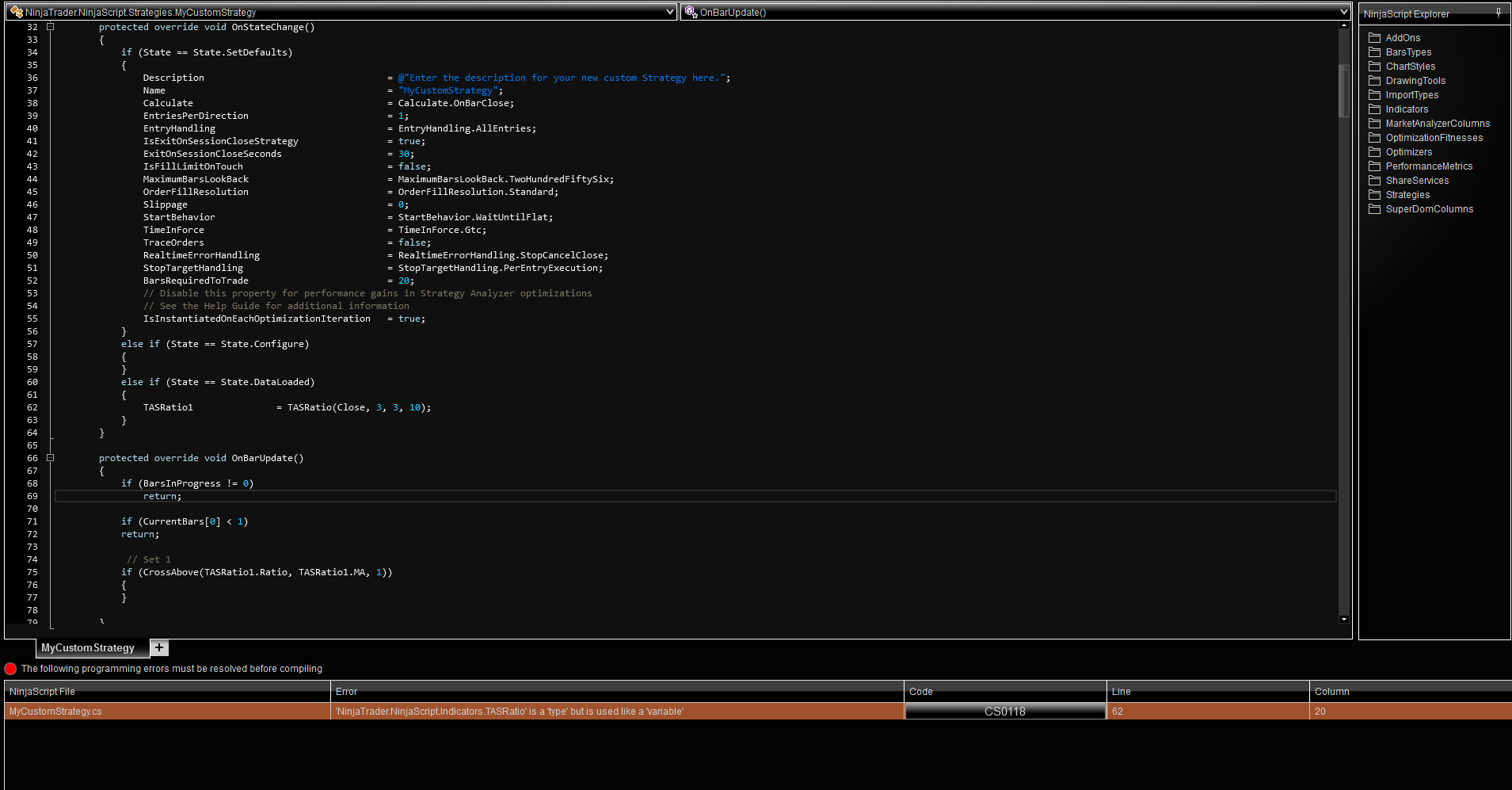Select the Optimizers tree item
This screenshot has width=1512, height=790.
click(1409, 152)
